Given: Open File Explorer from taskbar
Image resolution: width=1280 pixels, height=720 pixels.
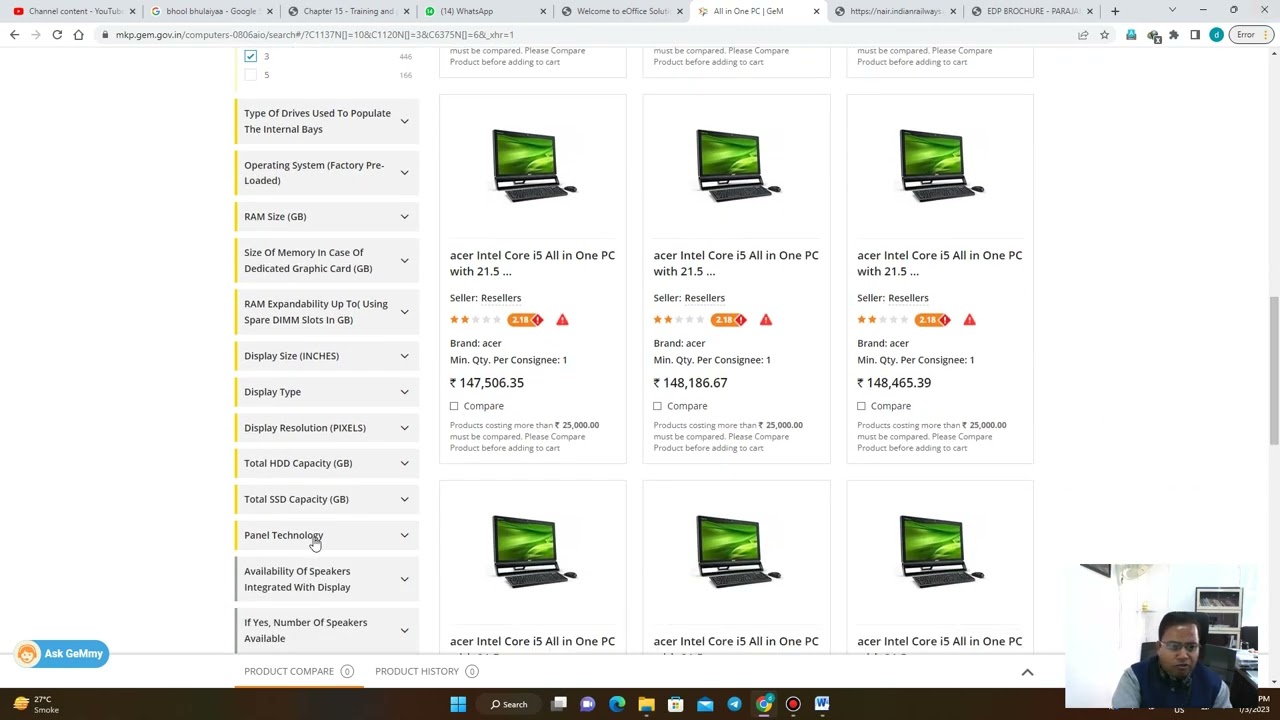Looking at the screenshot, I should tap(646, 704).
